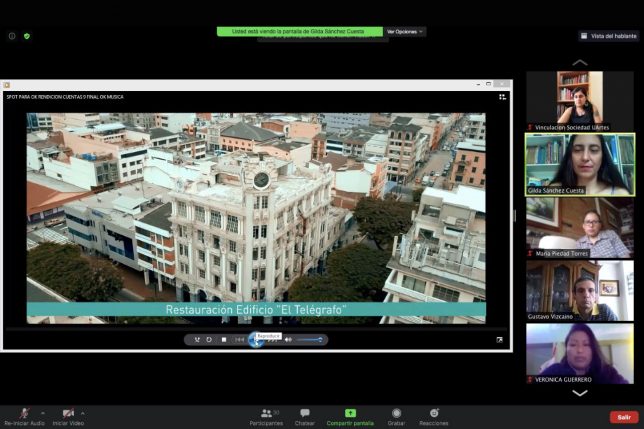This screenshot has width=644, height=429.
Task: Click the meeting information icon
Action: [12, 36]
